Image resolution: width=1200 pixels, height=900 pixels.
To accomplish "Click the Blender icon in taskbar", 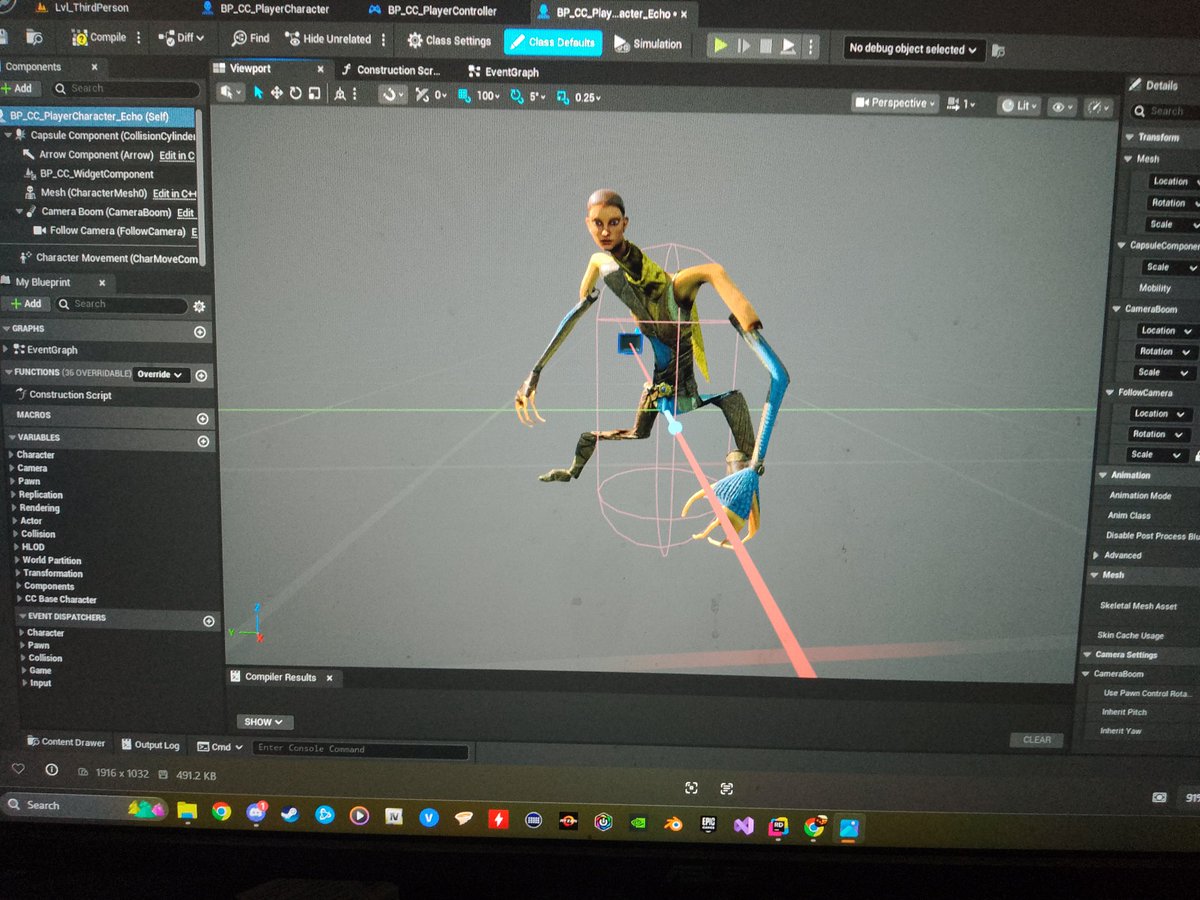I will click(x=674, y=824).
